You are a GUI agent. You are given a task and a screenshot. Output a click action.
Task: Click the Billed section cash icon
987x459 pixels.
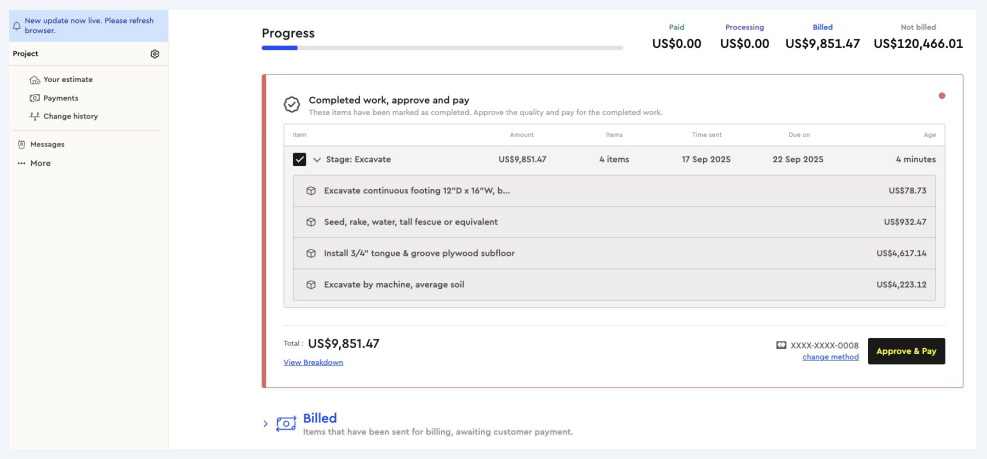288,424
